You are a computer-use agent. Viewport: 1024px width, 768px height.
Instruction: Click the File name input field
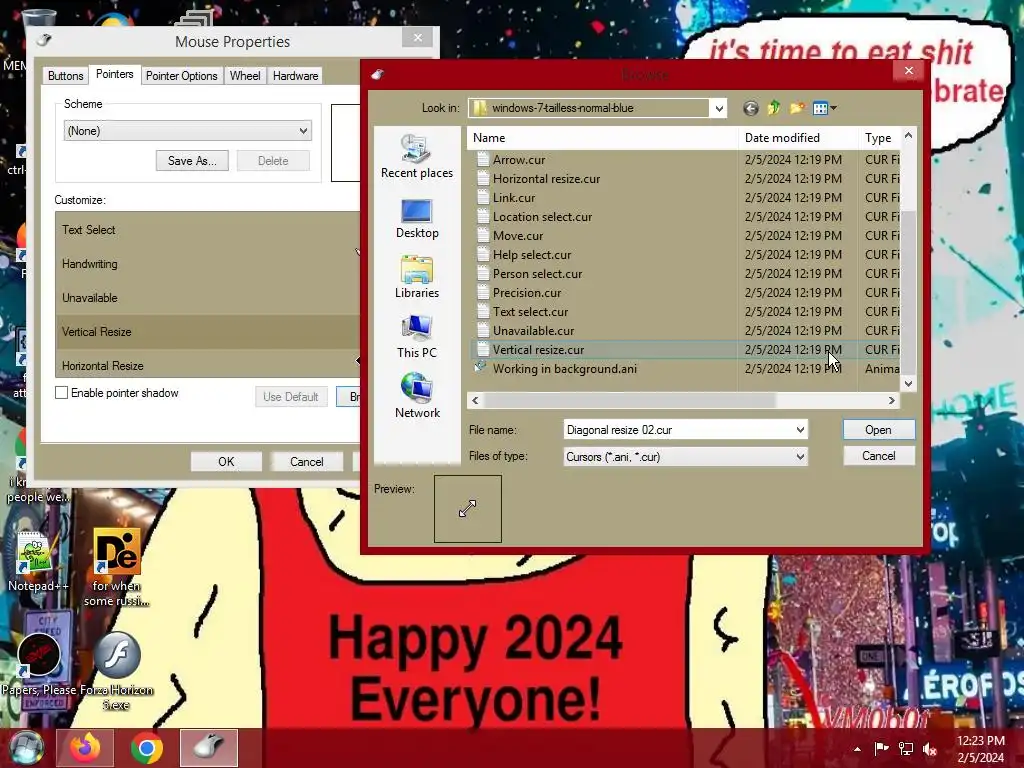(679, 430)
